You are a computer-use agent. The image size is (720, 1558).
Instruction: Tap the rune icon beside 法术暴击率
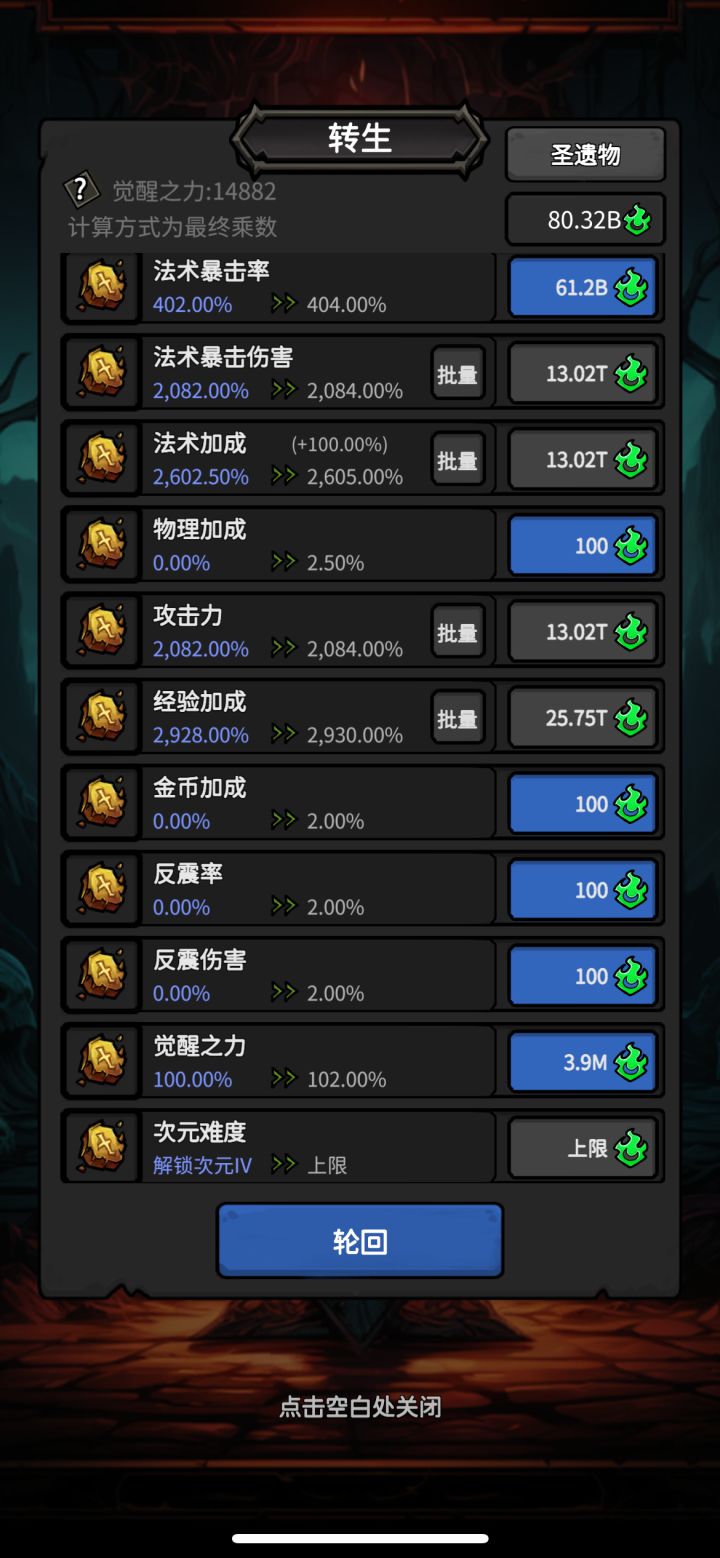coord(102,287)
